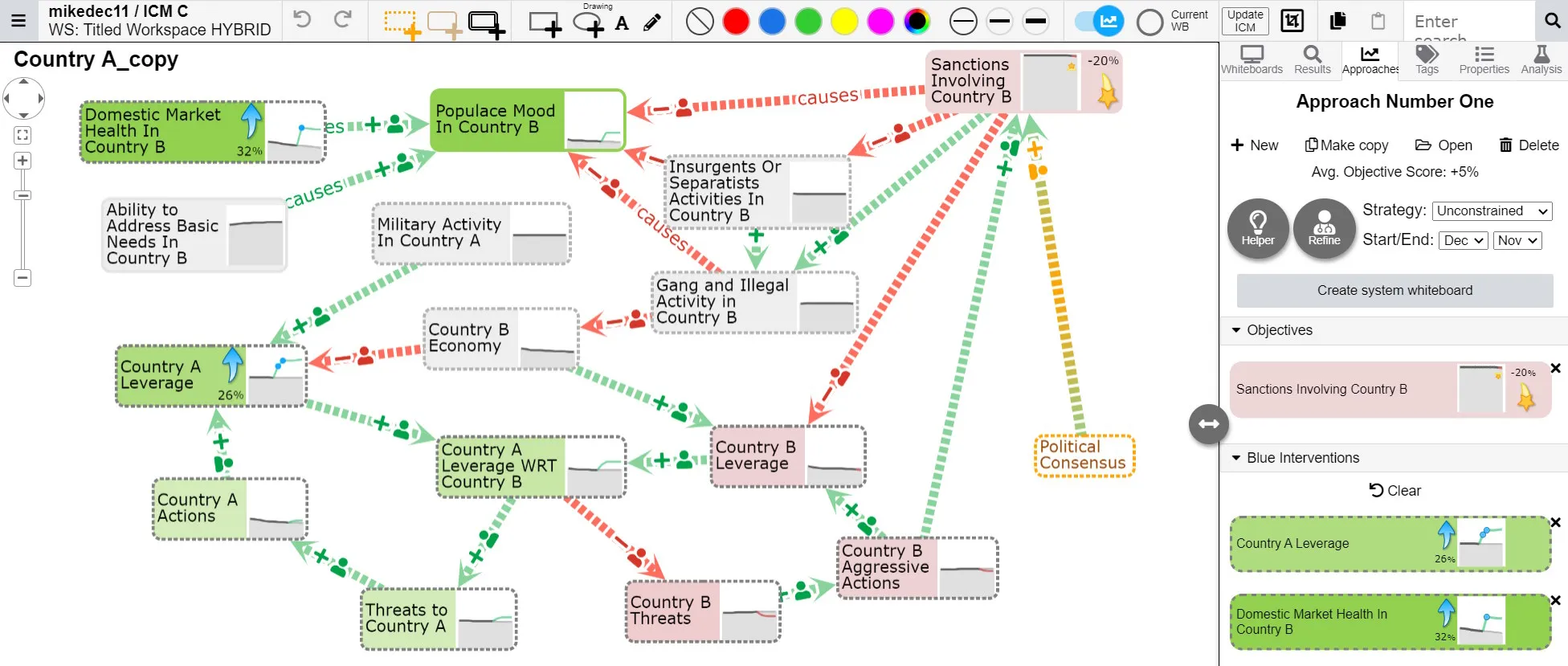Open the hamburger menu
Screen dimensions: 1568x666
(x=18, y=21)
